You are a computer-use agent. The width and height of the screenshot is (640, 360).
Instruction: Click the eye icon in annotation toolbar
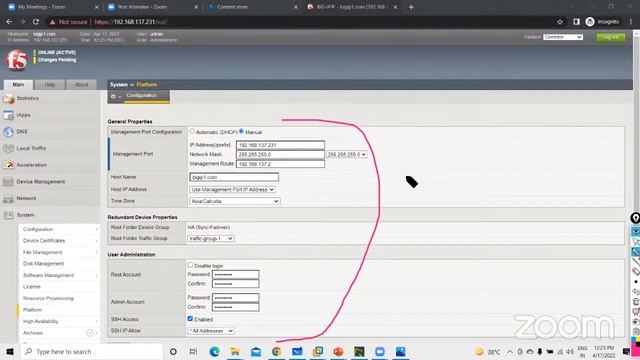tap(636, 231)
